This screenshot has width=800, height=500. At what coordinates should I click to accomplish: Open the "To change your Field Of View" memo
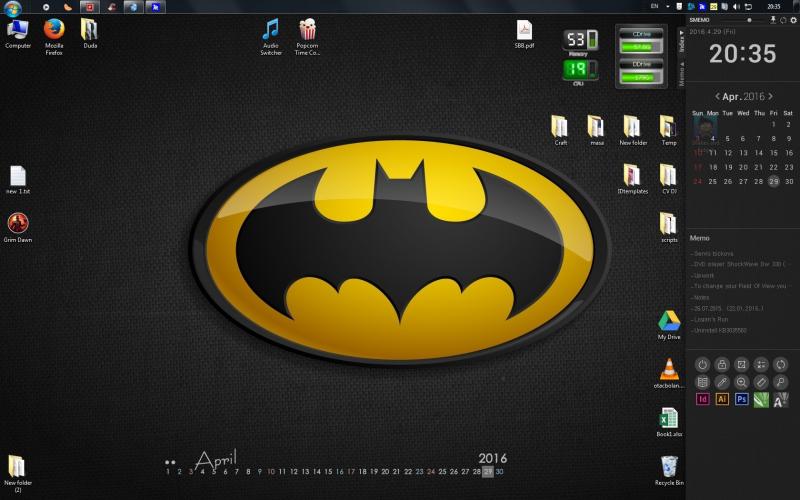click(739, 286)
